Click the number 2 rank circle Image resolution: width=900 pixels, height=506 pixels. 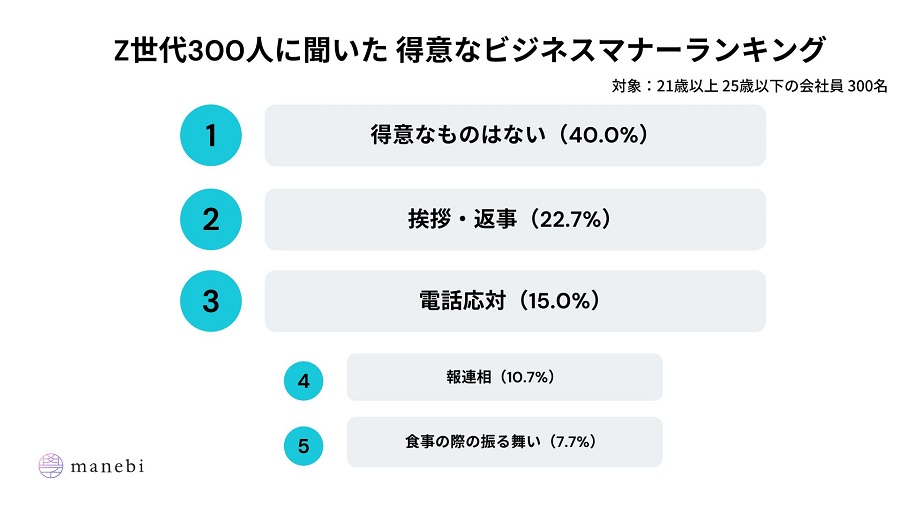coord(211,218)
